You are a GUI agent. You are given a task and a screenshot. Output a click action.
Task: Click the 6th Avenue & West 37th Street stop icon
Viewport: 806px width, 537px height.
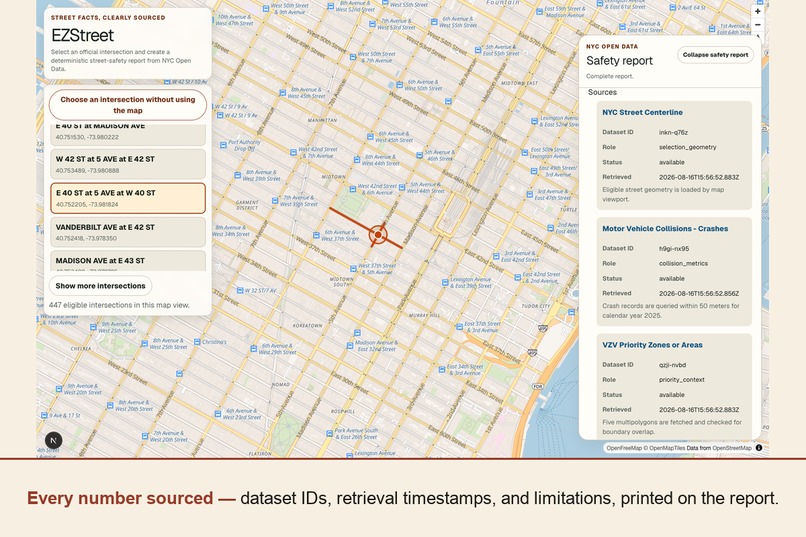[316, 235]
